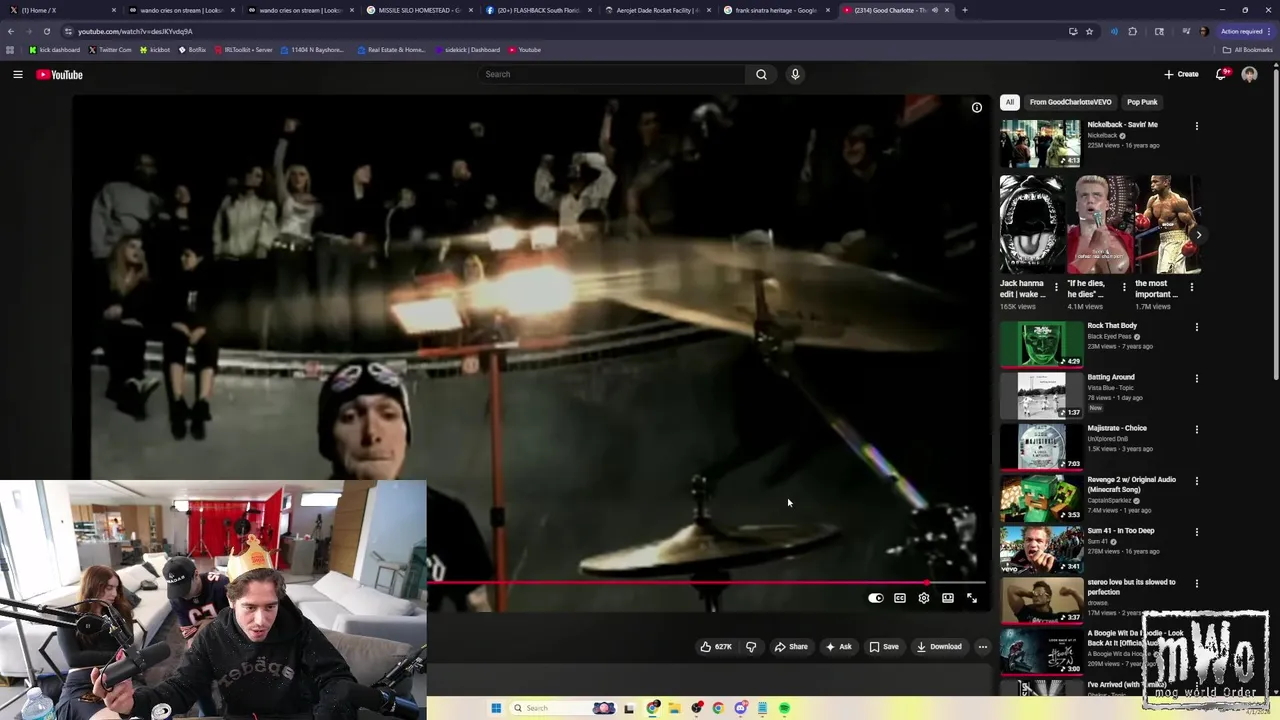
Task: Click the Create button
Action: [x=1181, y=74]
